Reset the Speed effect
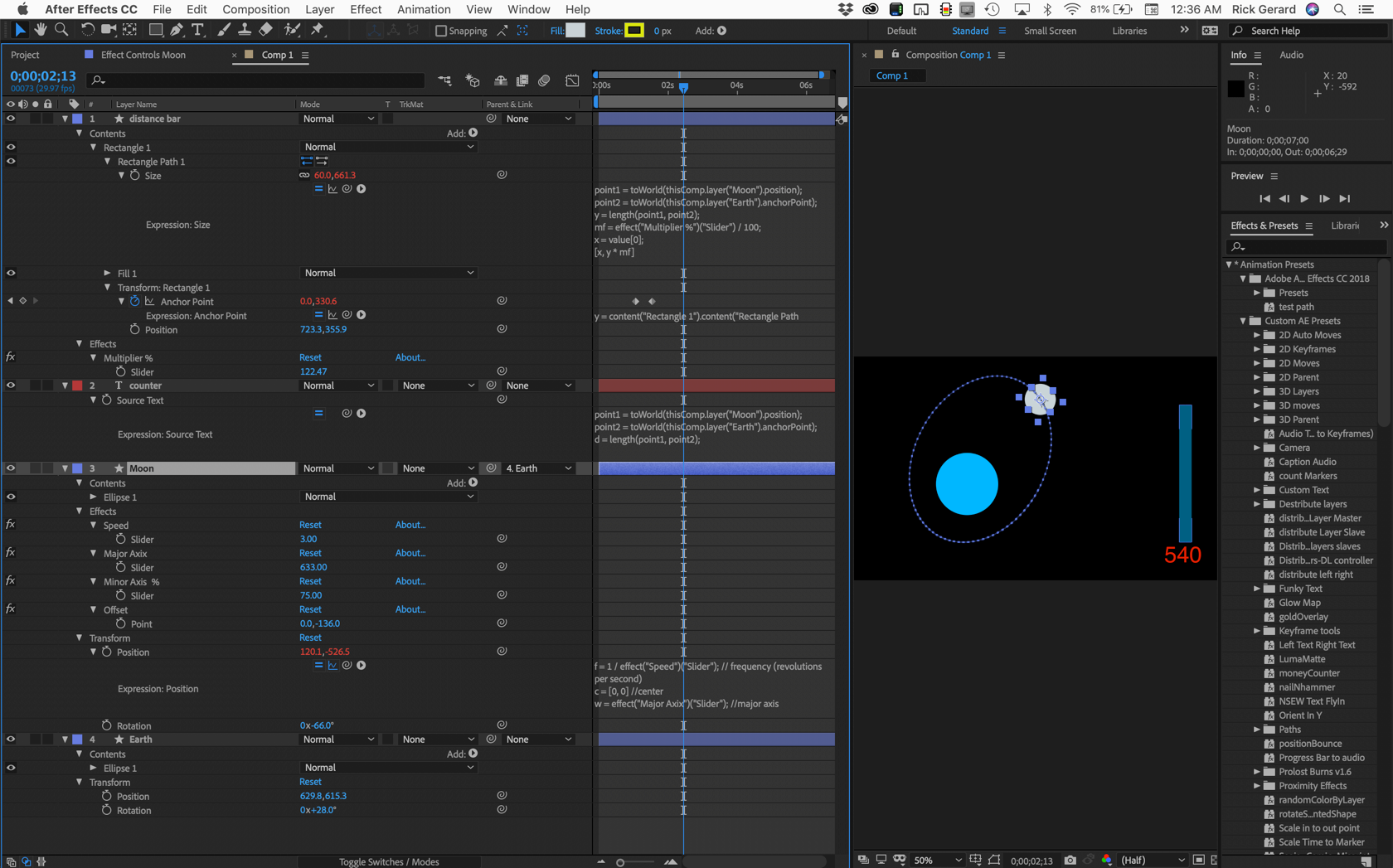The height and width of the screenshot is (868, 1393). click(310, 525)
